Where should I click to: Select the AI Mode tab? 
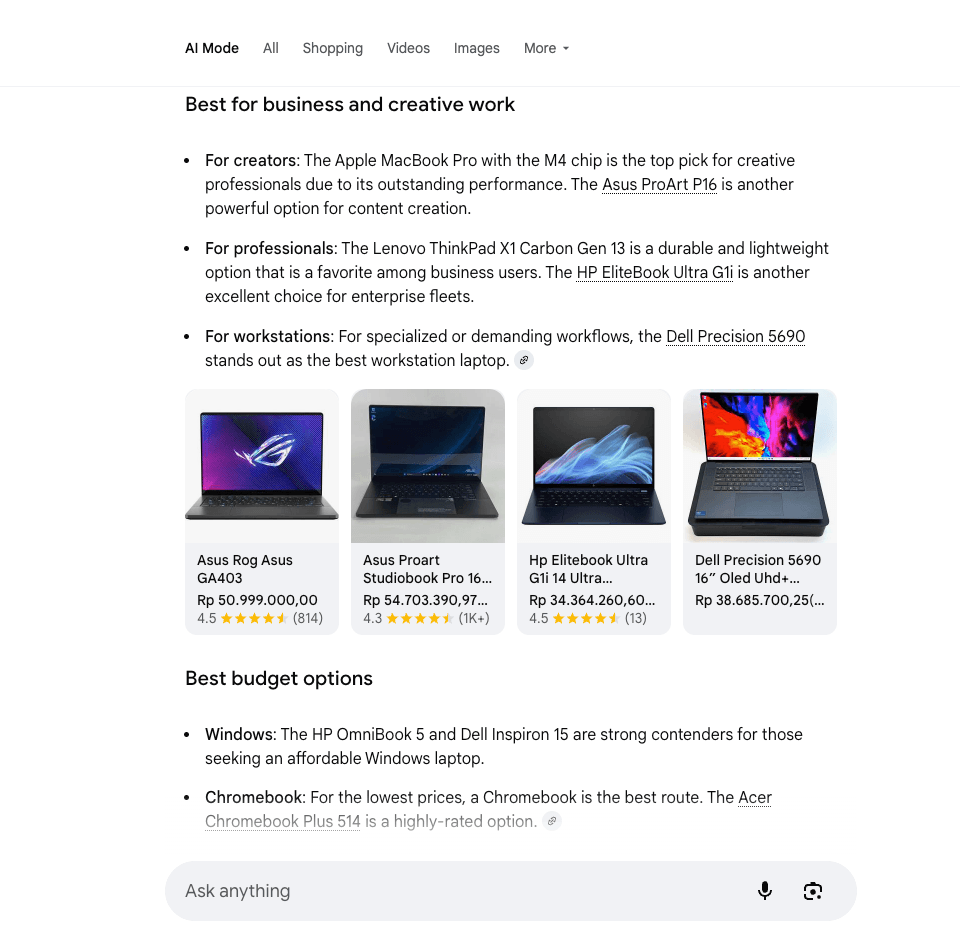[x=212, y=48]
